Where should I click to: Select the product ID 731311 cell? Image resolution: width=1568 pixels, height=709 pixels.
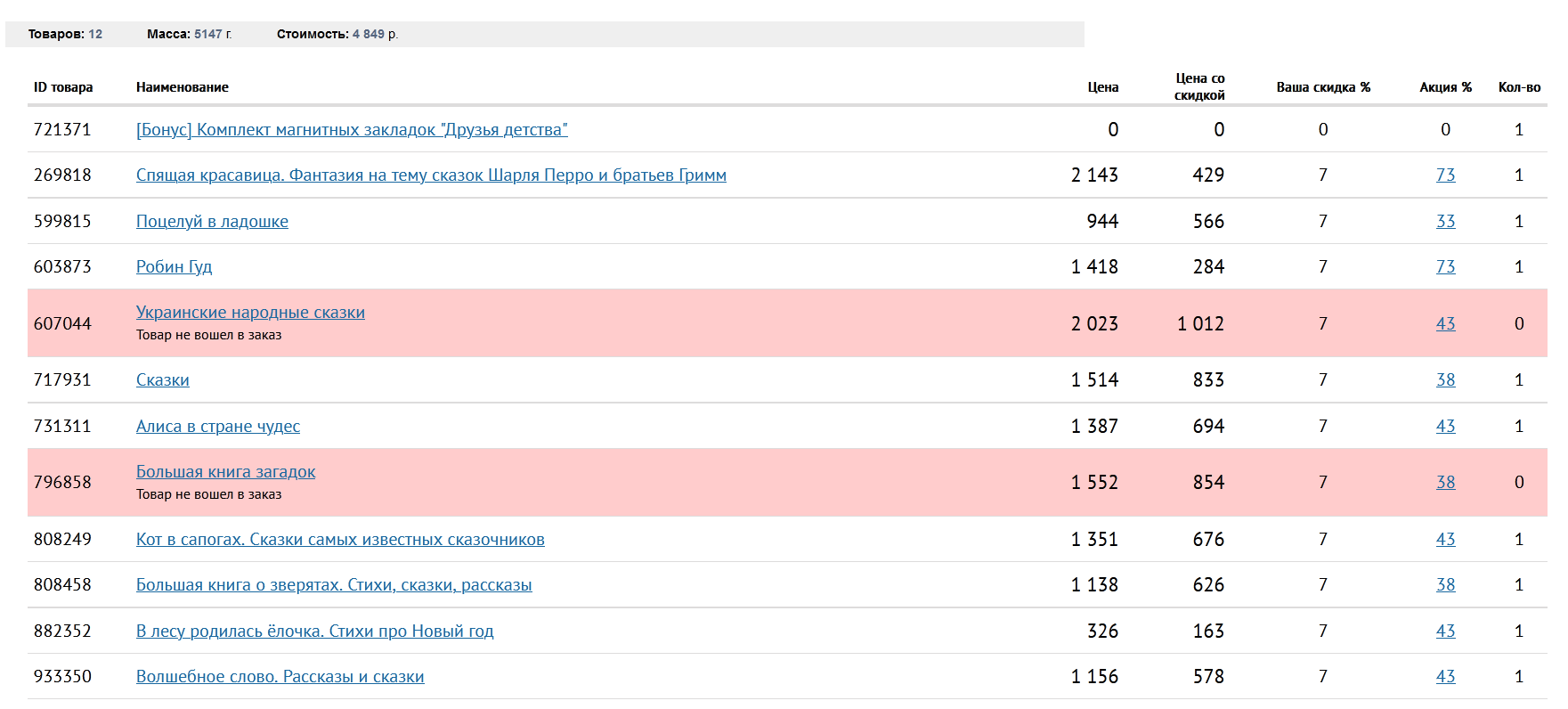pos(62,427)
